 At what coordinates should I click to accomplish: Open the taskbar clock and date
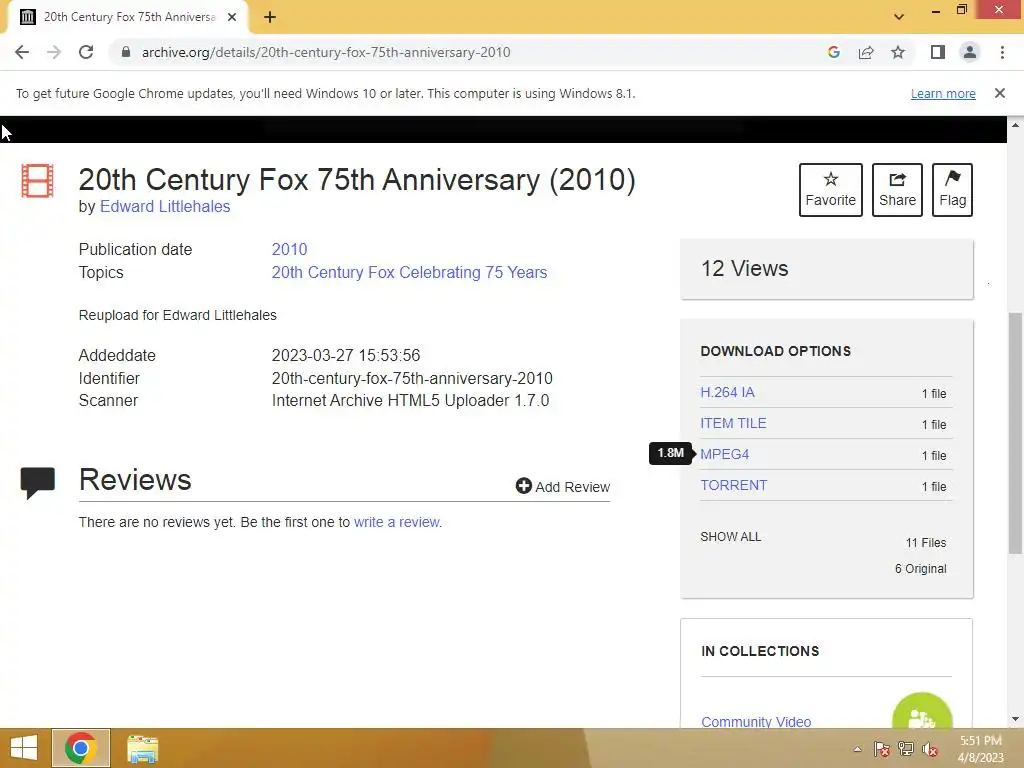(x=980, y=749)
